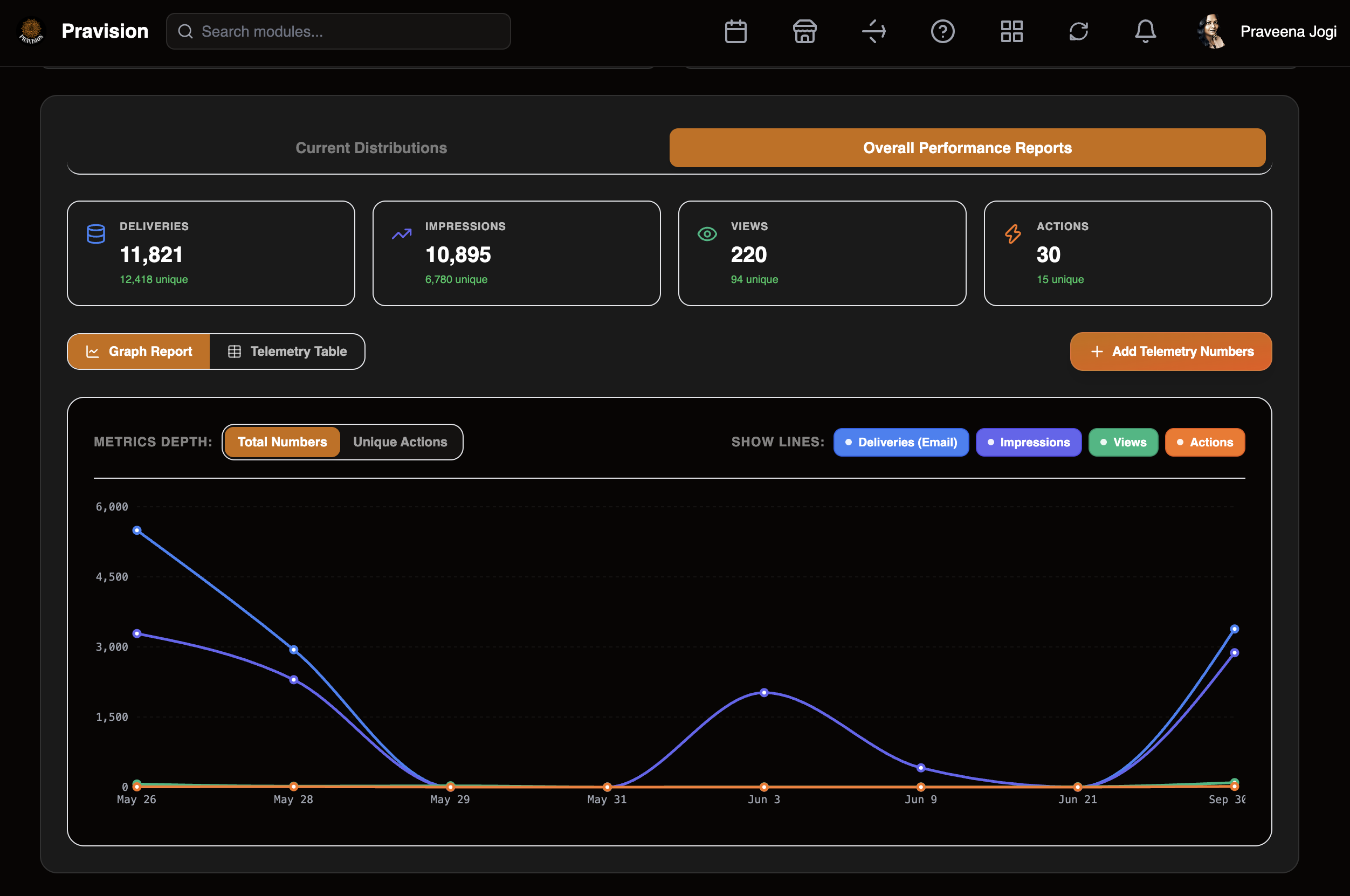Click the swap arrows icon in header
The width and height of the screenshot is (1350, 896).
click(x=873, y=31)
